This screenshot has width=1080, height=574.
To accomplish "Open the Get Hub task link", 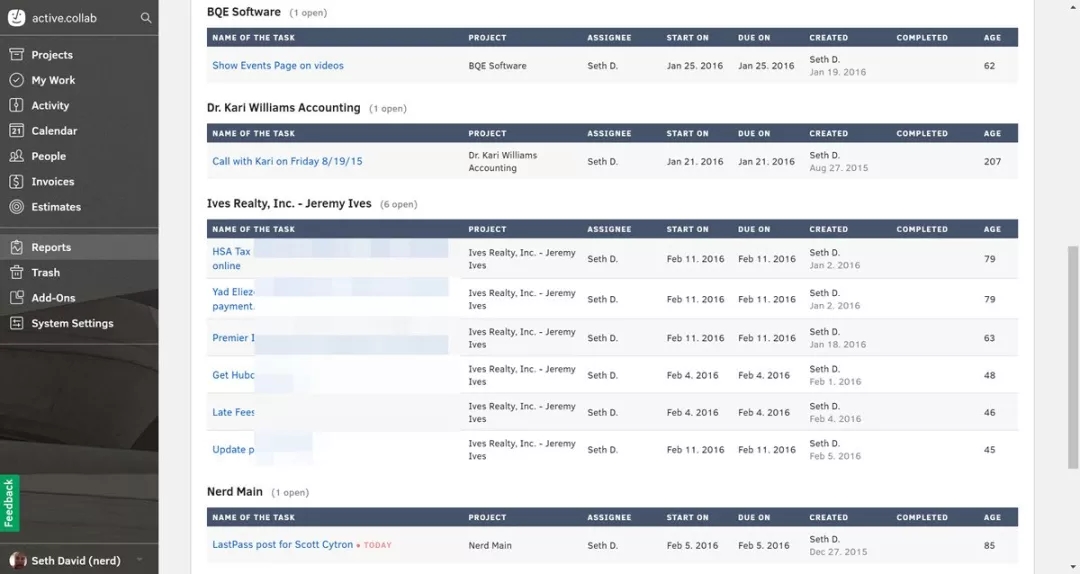I will (233, 375).
